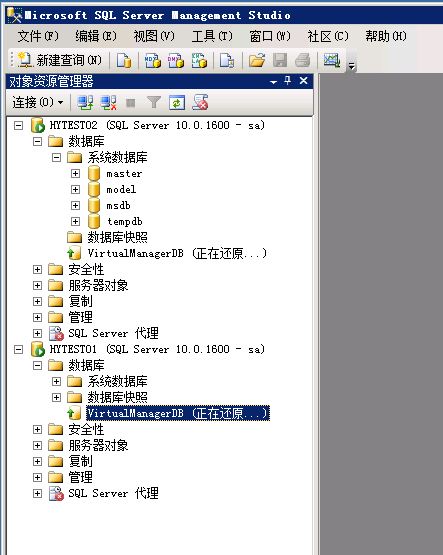Select the HYTEST02 server entry
Screen dimensions: 443x555
click(157, 125)
